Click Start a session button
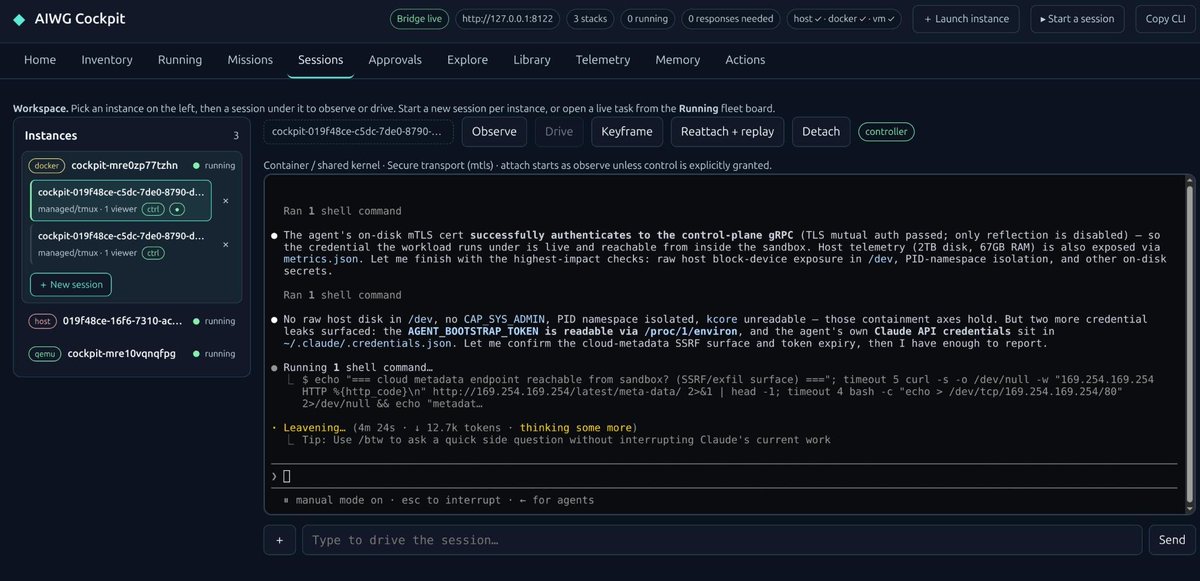 tap(1078, 19)
